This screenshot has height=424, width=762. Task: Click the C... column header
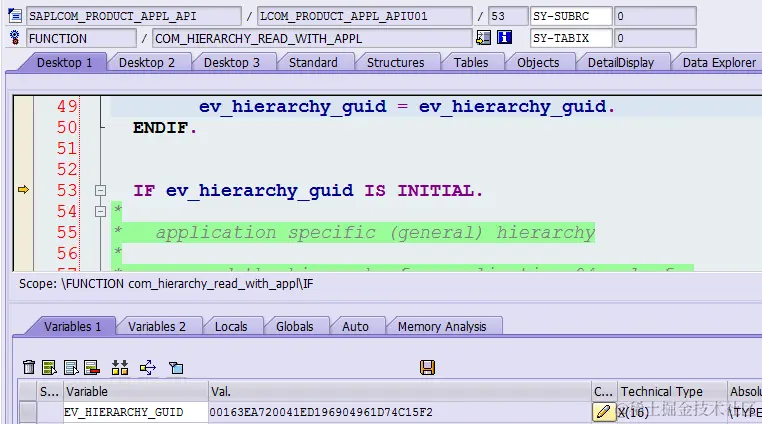pos(604,391)
